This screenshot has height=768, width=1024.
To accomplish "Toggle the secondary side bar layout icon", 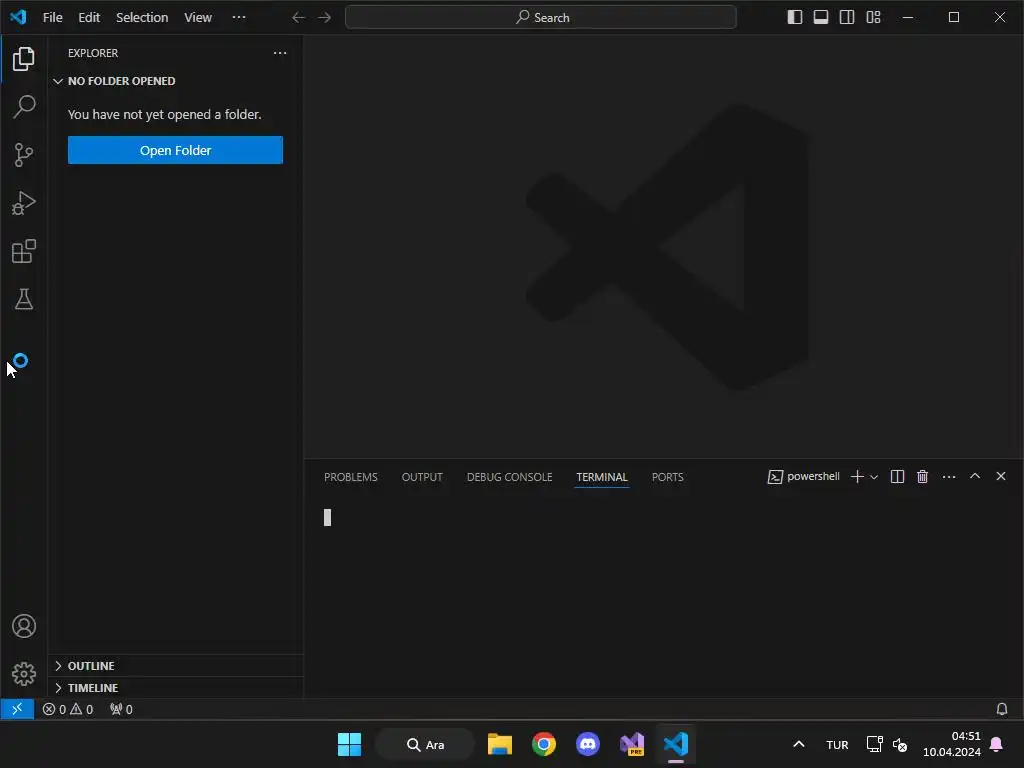I will pyautogui.click(x=847, y=18).
